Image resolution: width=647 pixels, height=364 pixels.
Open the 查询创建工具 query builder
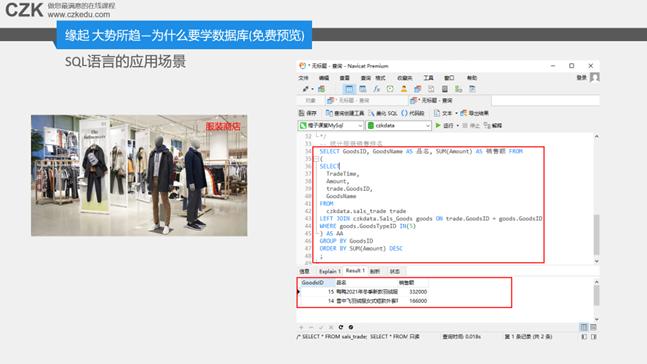click(345, 113)
